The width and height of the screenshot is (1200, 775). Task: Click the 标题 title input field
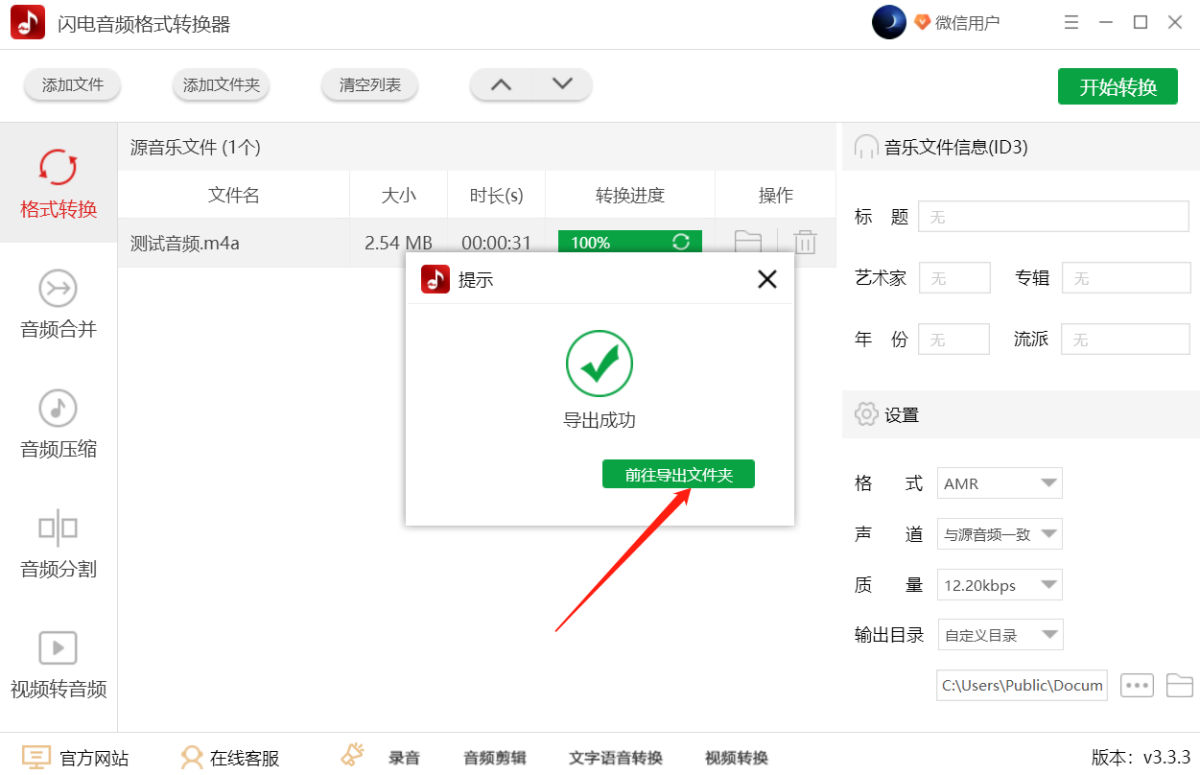1054,216
